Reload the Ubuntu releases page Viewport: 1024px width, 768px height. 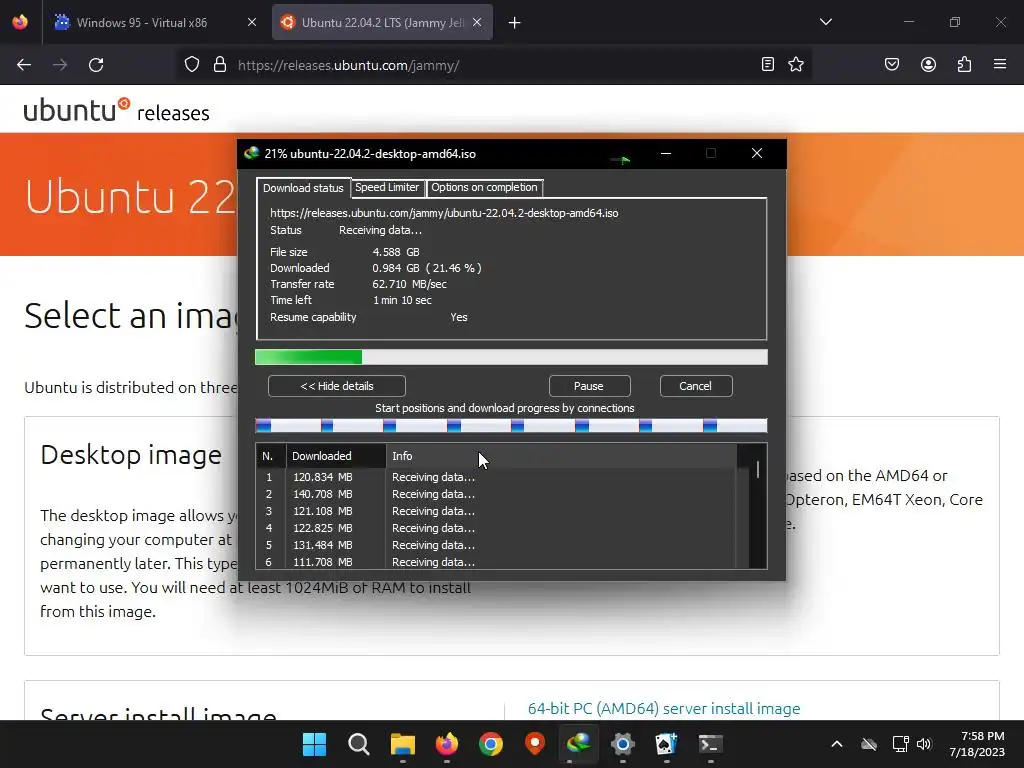(96, 65)
